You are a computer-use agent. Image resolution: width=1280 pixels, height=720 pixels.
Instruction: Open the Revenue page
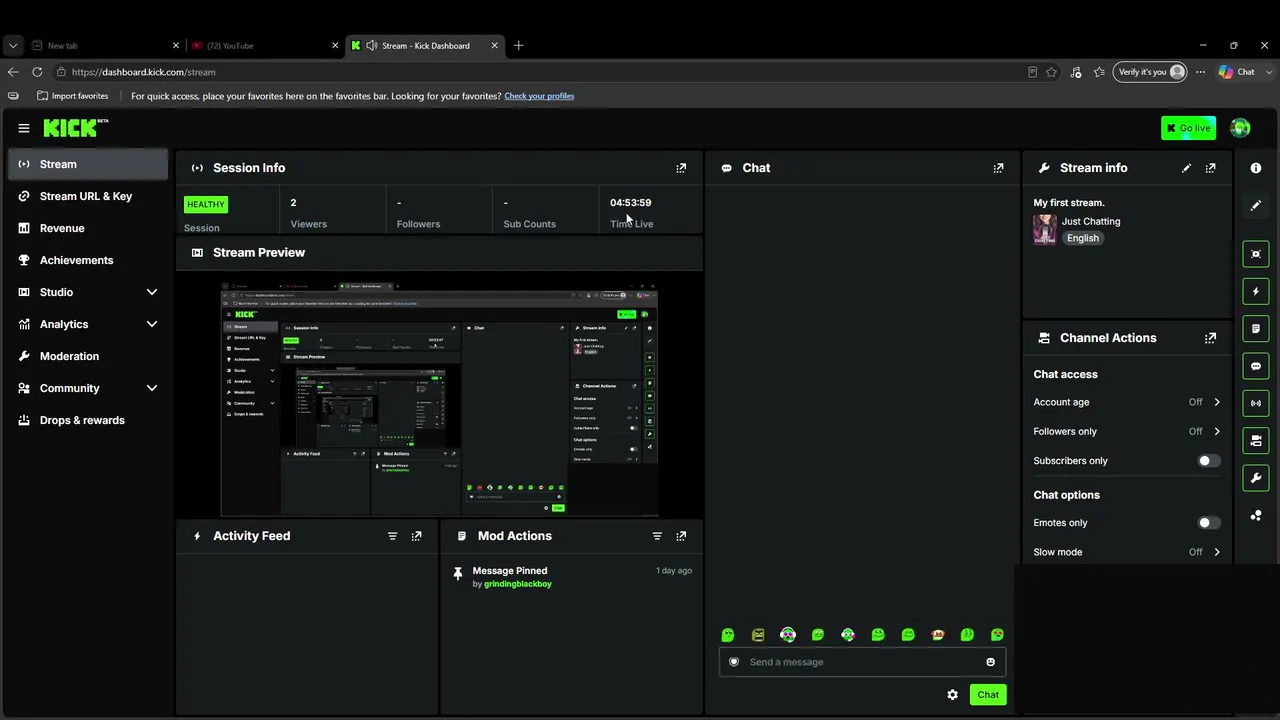point(88,228)
